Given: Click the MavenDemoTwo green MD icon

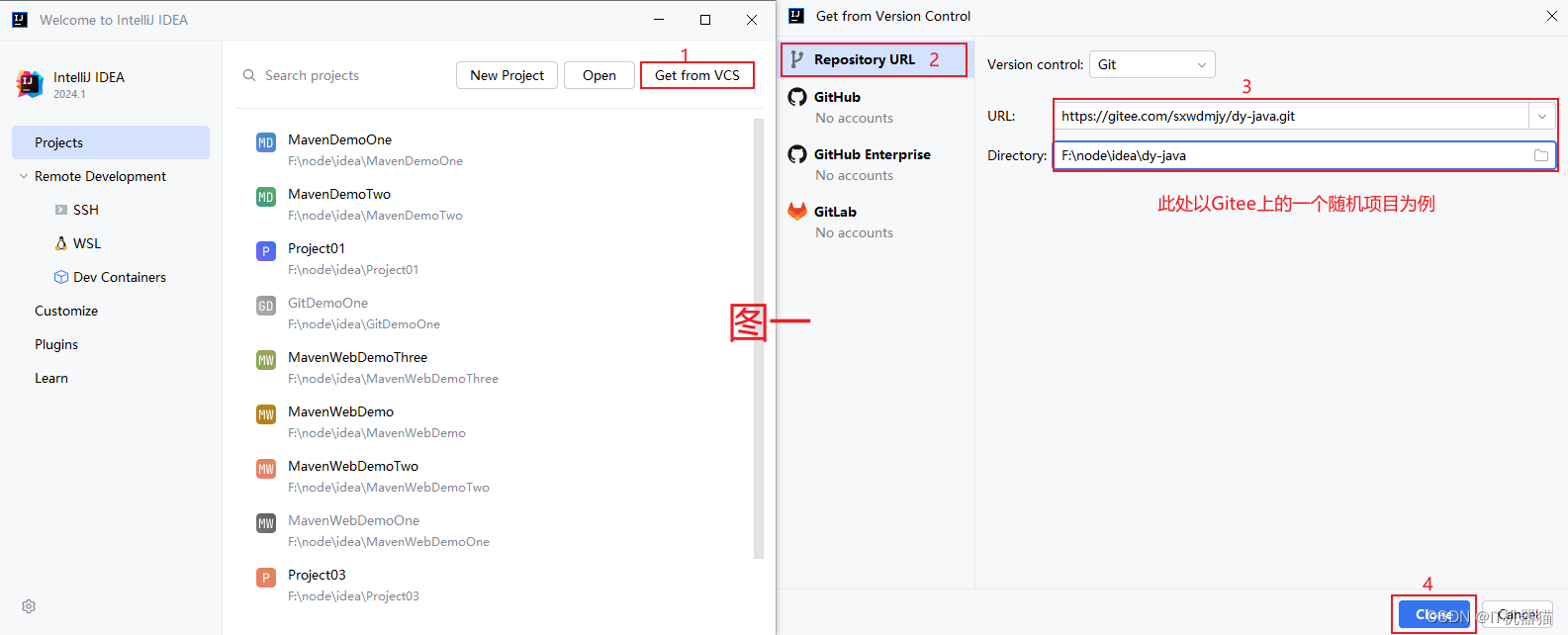Looking at the screenshot, I should coord(266,197).
